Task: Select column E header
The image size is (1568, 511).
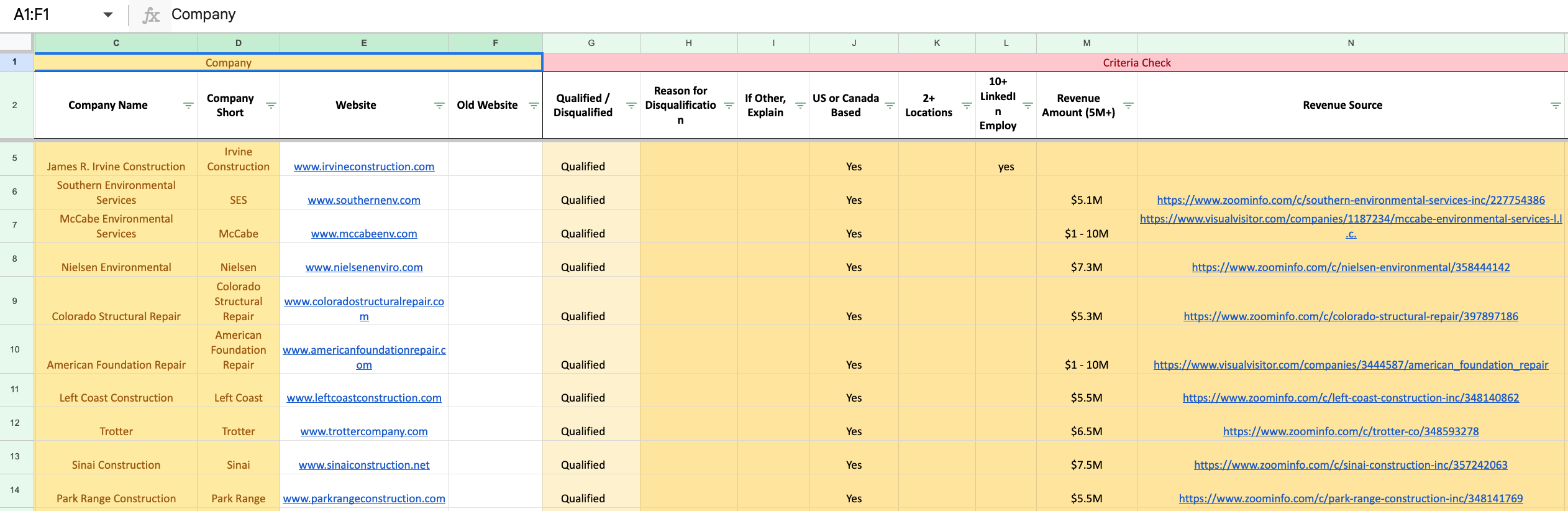Action: pyautogui.click(x=364, y=43)
